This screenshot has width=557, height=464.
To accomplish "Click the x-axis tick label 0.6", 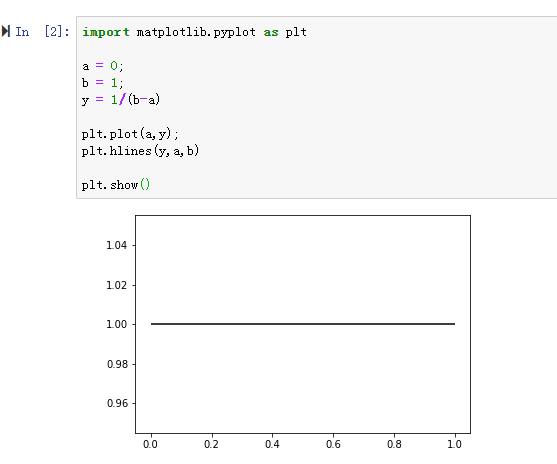I will coord(333,444).
